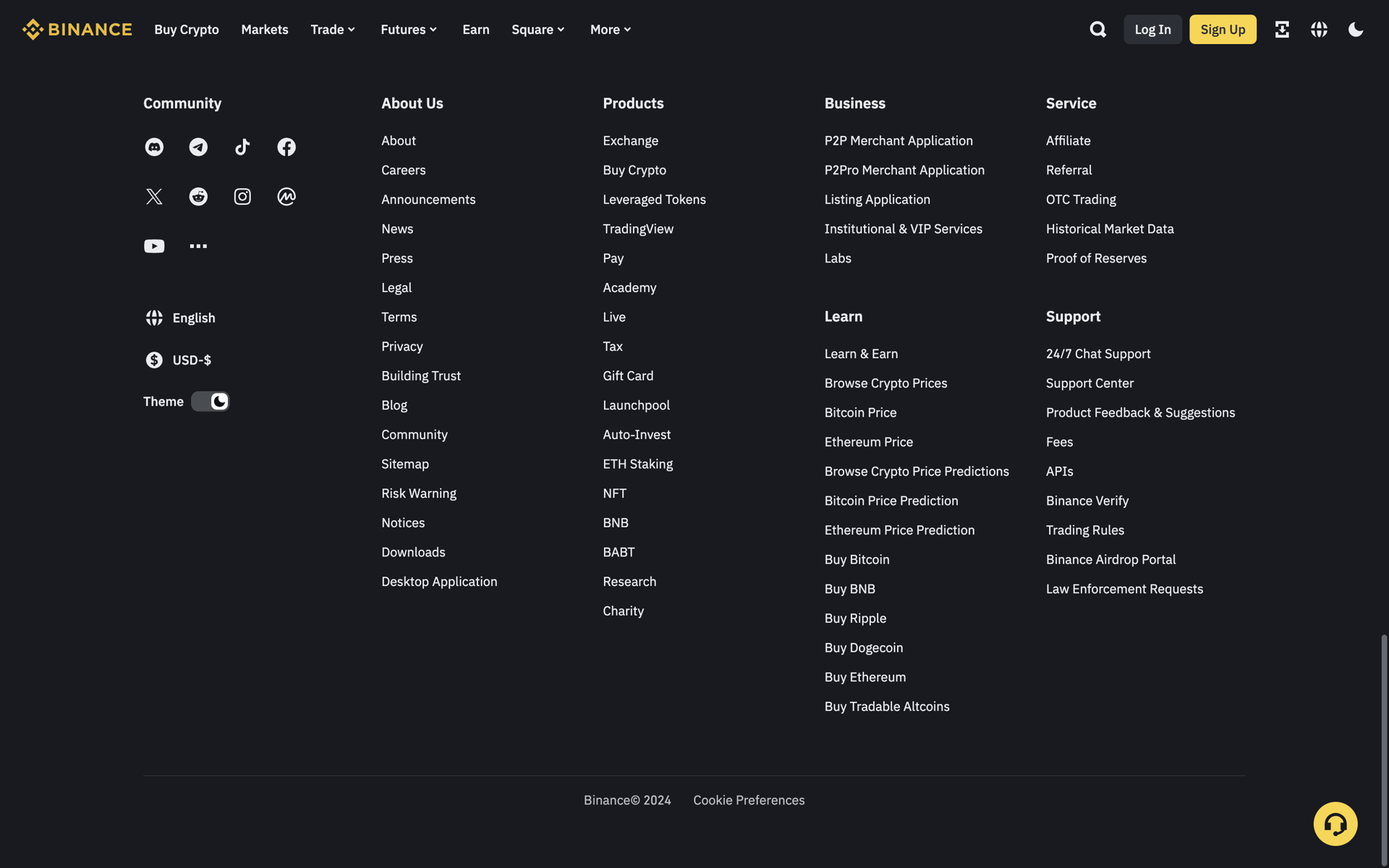1389x868 pixels.
Task: Open the download app QR icon in header
Action: click(1282, 30)
